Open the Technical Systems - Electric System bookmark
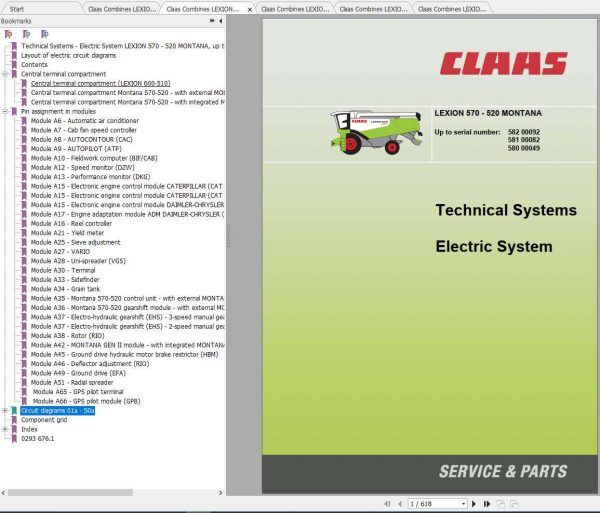600x513 pixels. (122, 46)
